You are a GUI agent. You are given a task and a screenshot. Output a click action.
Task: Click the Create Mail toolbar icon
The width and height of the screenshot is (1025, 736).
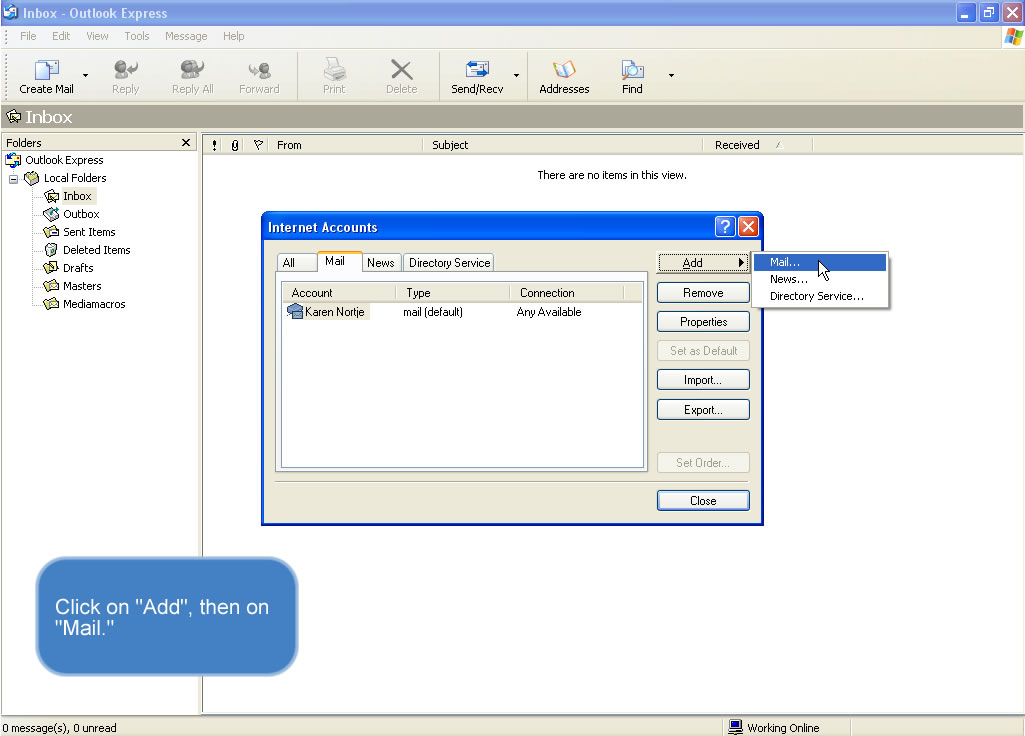pyautogui.click(x=46, y=75)
